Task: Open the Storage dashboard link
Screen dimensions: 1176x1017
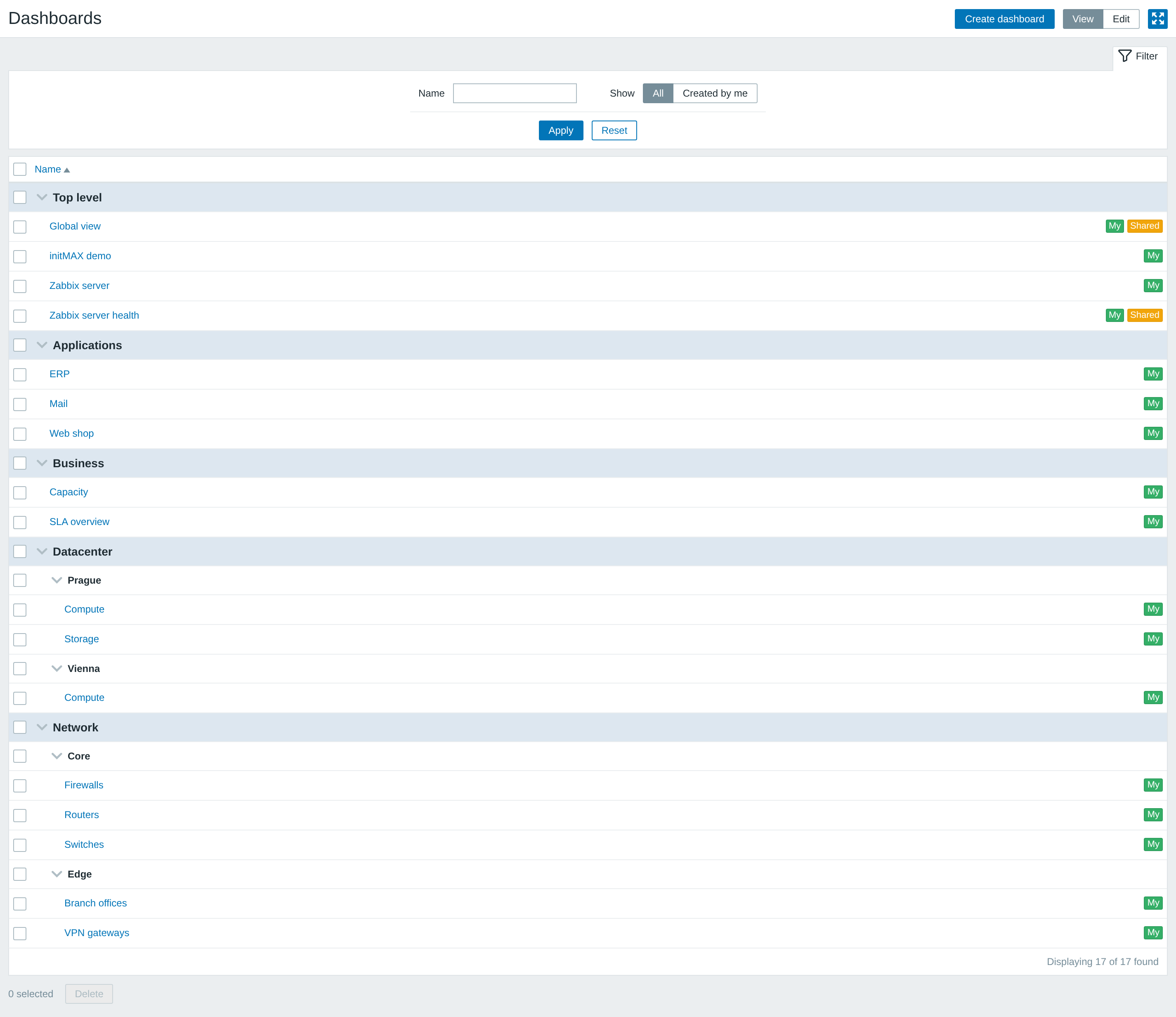Action: point(82,639)
